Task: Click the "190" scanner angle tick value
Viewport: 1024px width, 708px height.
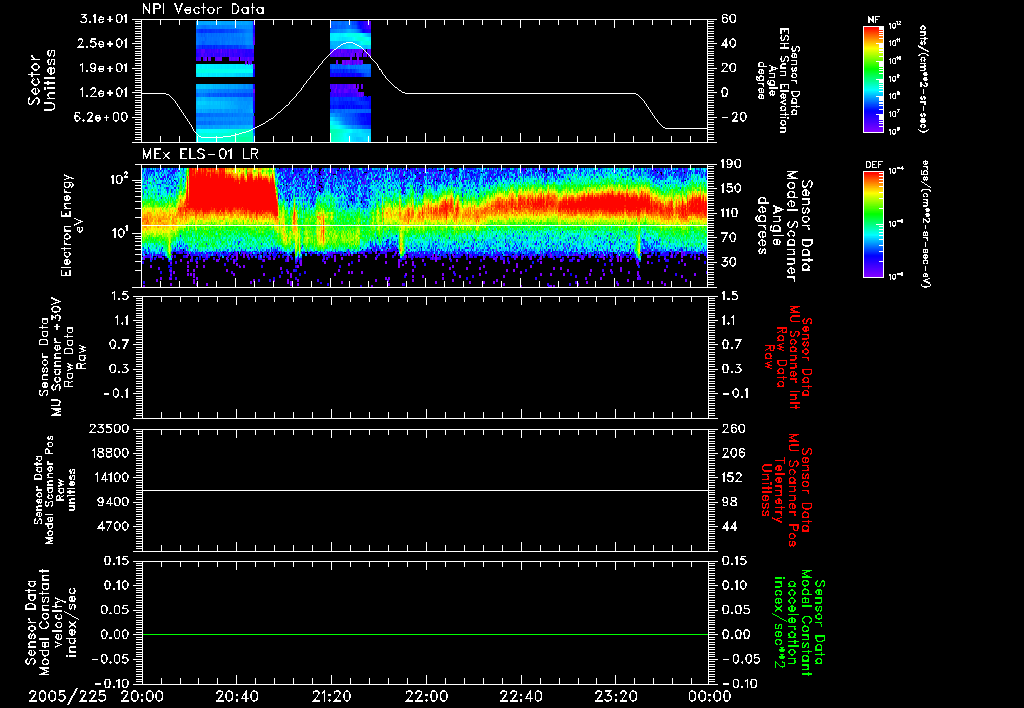Action: [x=731, y=164]
